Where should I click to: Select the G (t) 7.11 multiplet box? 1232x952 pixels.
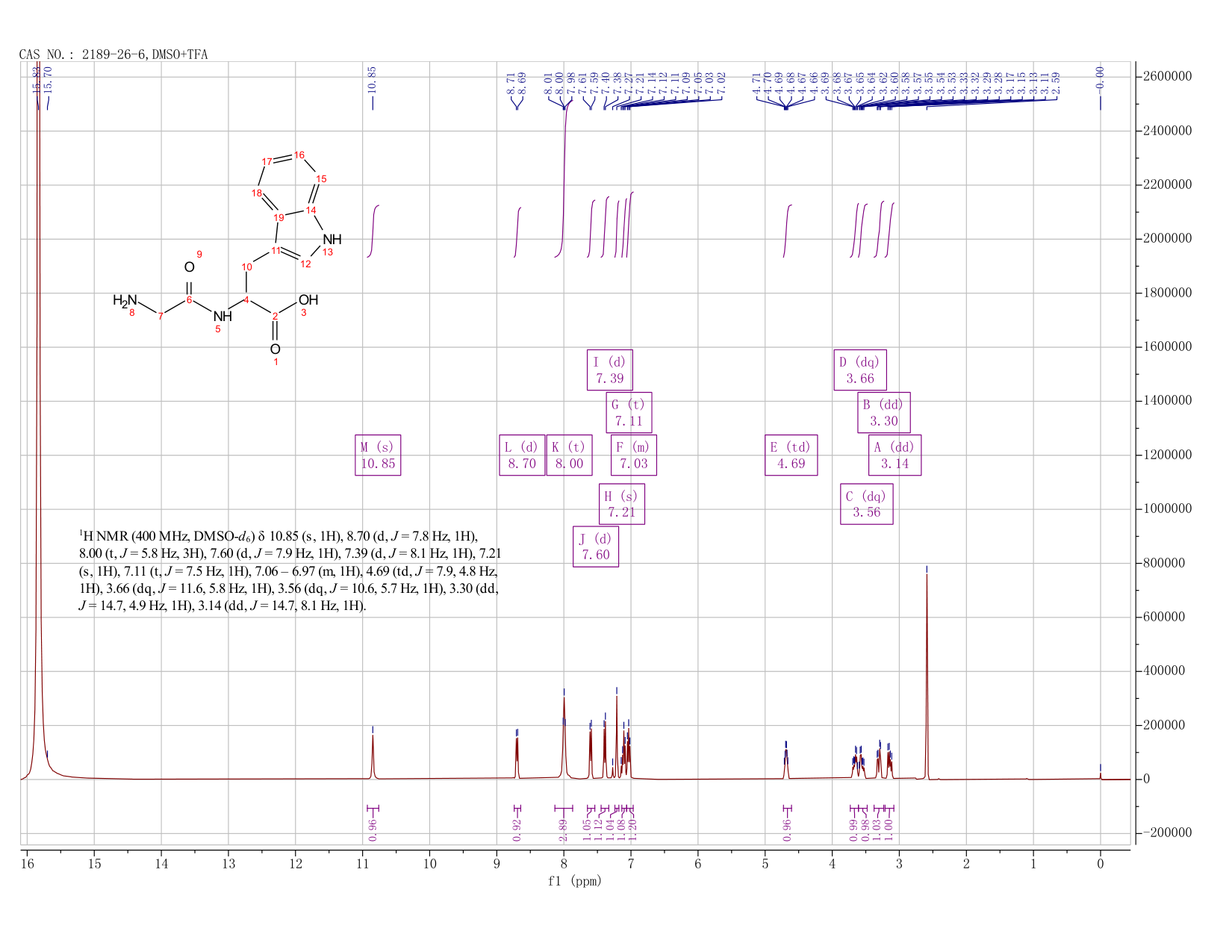point(629,412)
